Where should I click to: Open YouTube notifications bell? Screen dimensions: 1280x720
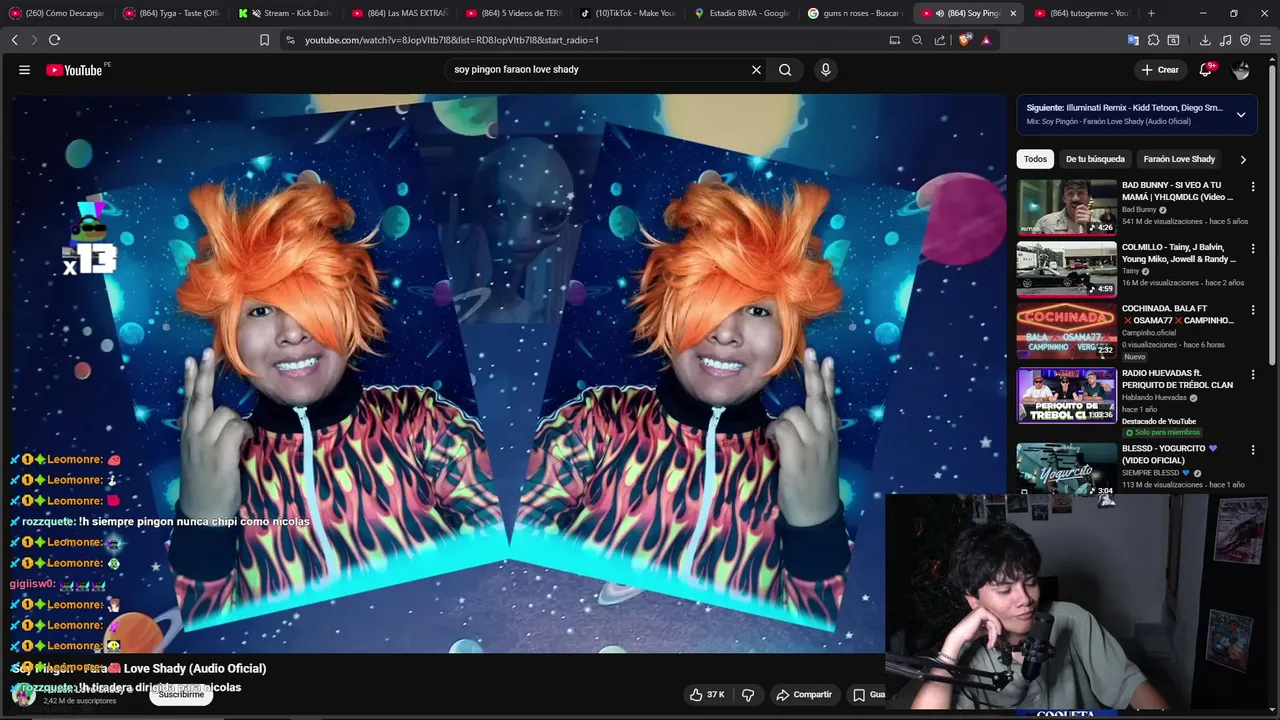(x=1207, y=70)
